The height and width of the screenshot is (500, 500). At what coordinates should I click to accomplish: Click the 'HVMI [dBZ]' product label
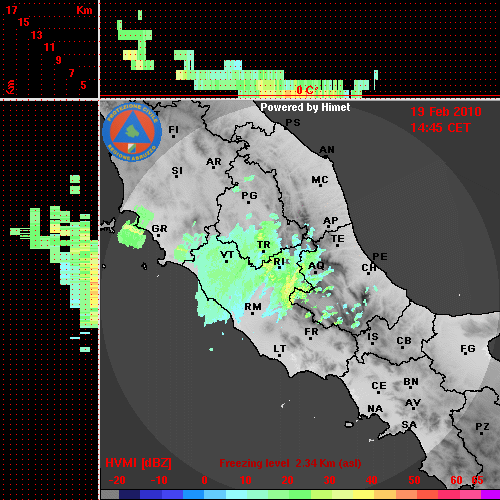(x=138, y=463)
